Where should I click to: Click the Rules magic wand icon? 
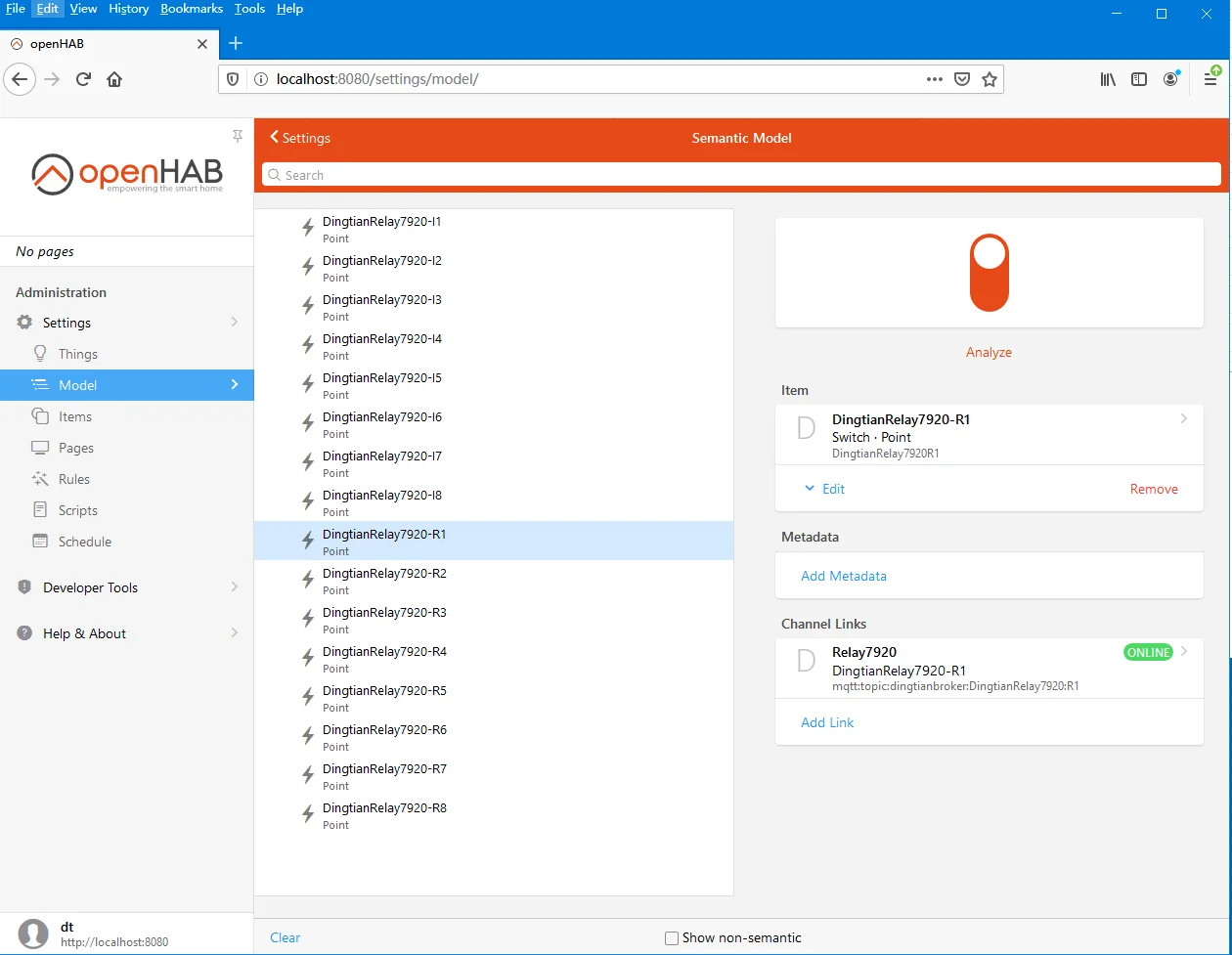(x=40, y=479)
